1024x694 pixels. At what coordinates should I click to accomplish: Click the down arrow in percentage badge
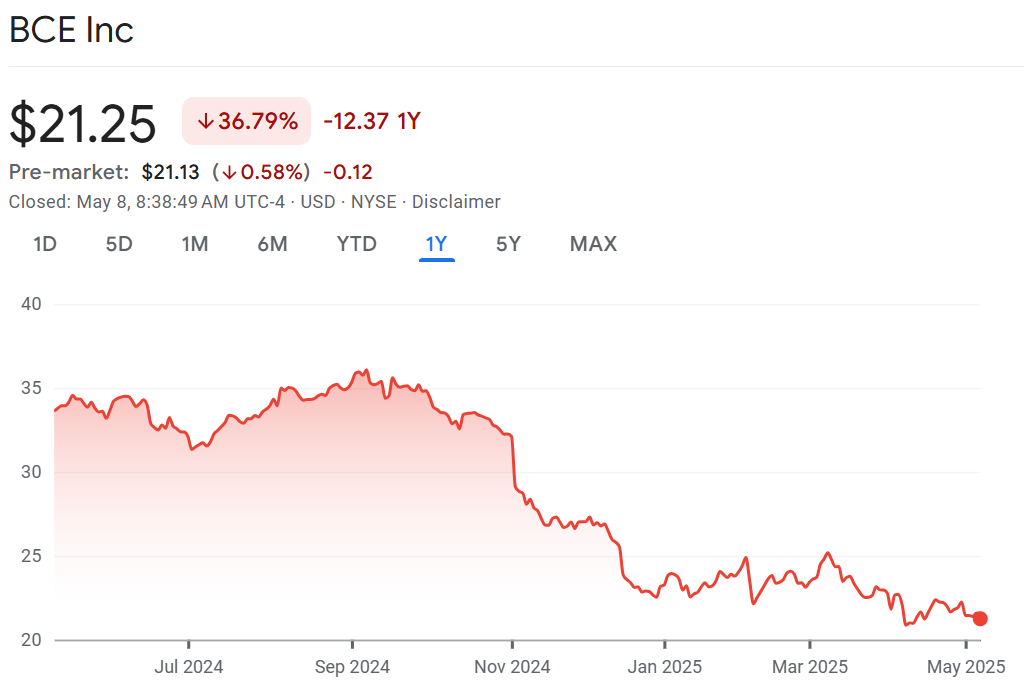[x=205, y=122]
